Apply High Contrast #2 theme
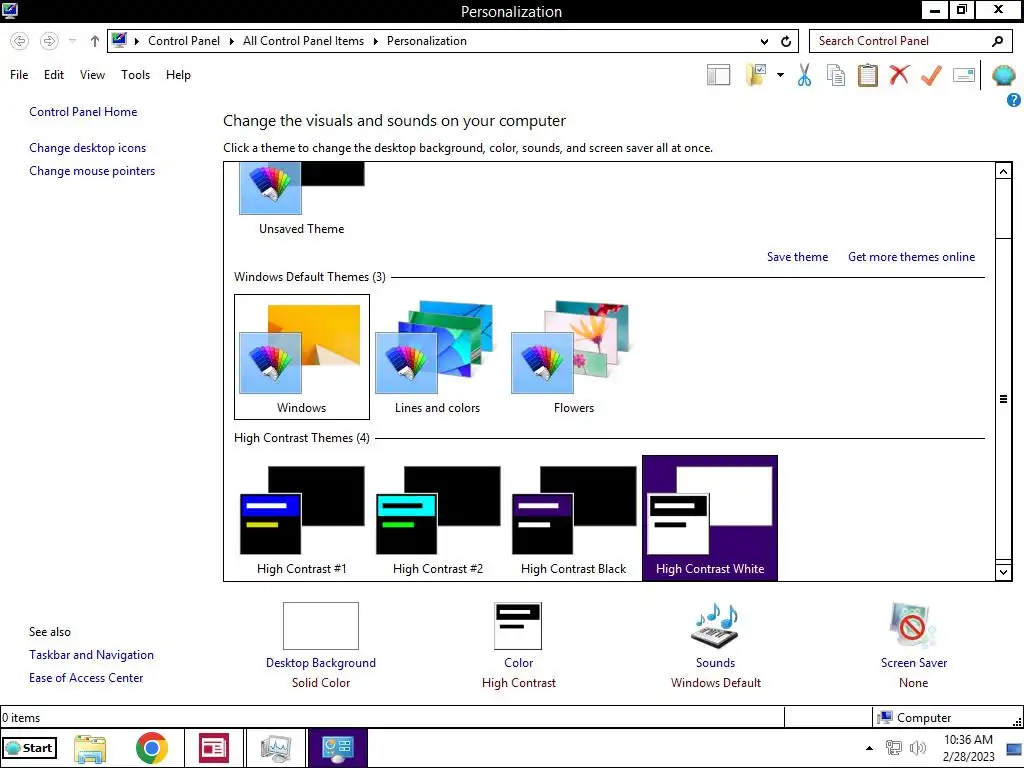 438,518
